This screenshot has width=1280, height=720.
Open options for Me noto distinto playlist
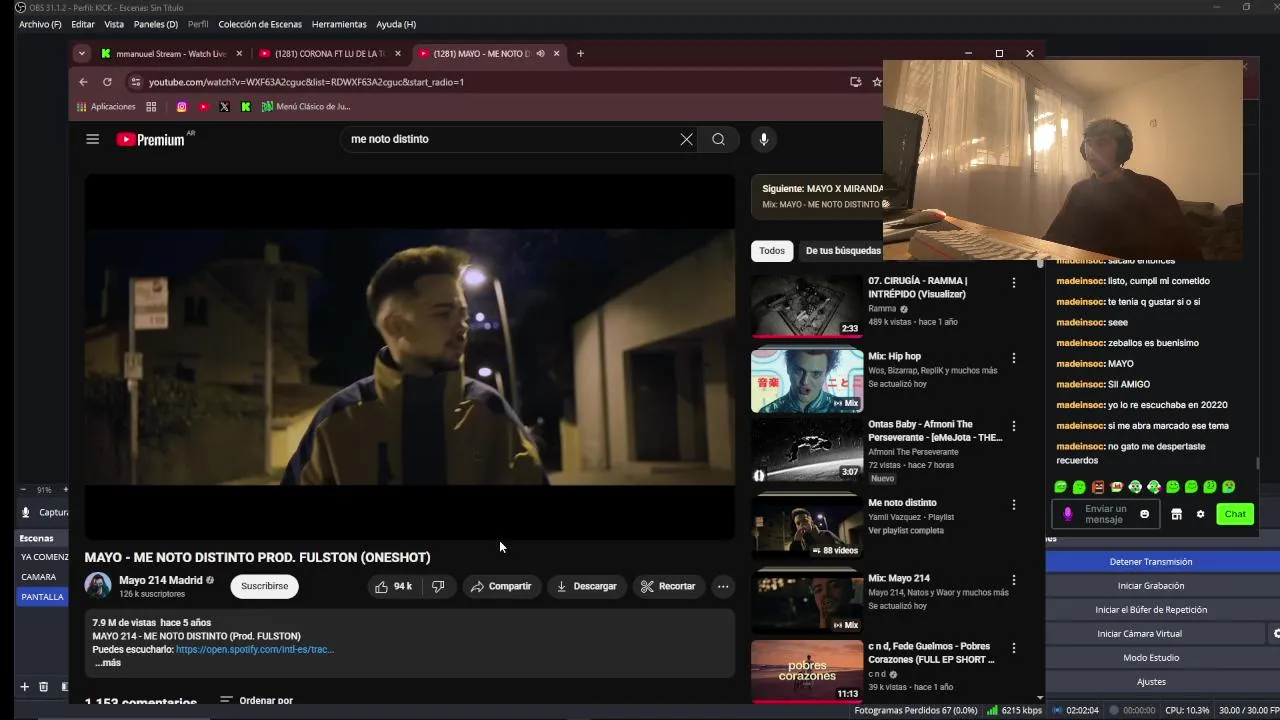coord(1013,505)
